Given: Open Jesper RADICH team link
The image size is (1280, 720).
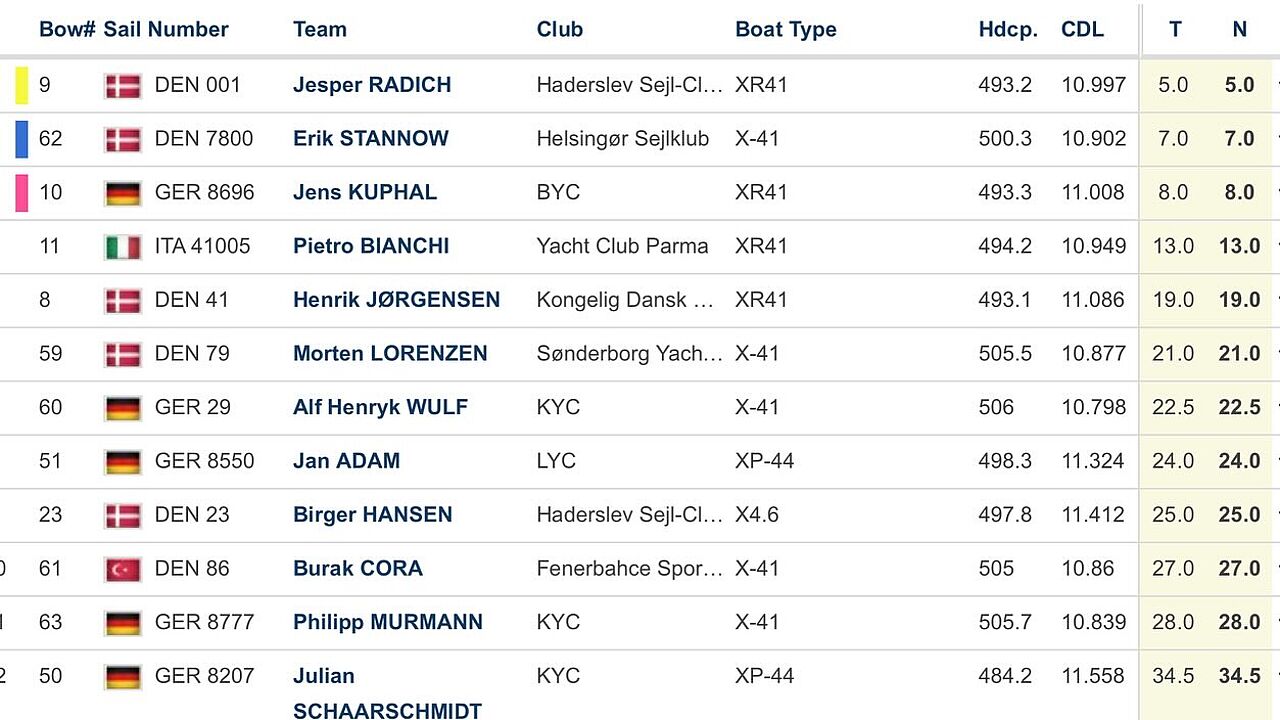Looking at the screenshot, I should pyautogui.click(x=372, y=85).
